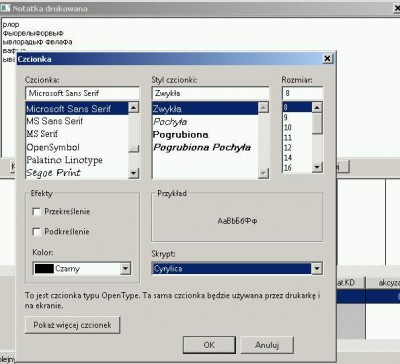Choose size 12 in Rozmiar list
Screen dimensions: 400x364
click(288, 148)
